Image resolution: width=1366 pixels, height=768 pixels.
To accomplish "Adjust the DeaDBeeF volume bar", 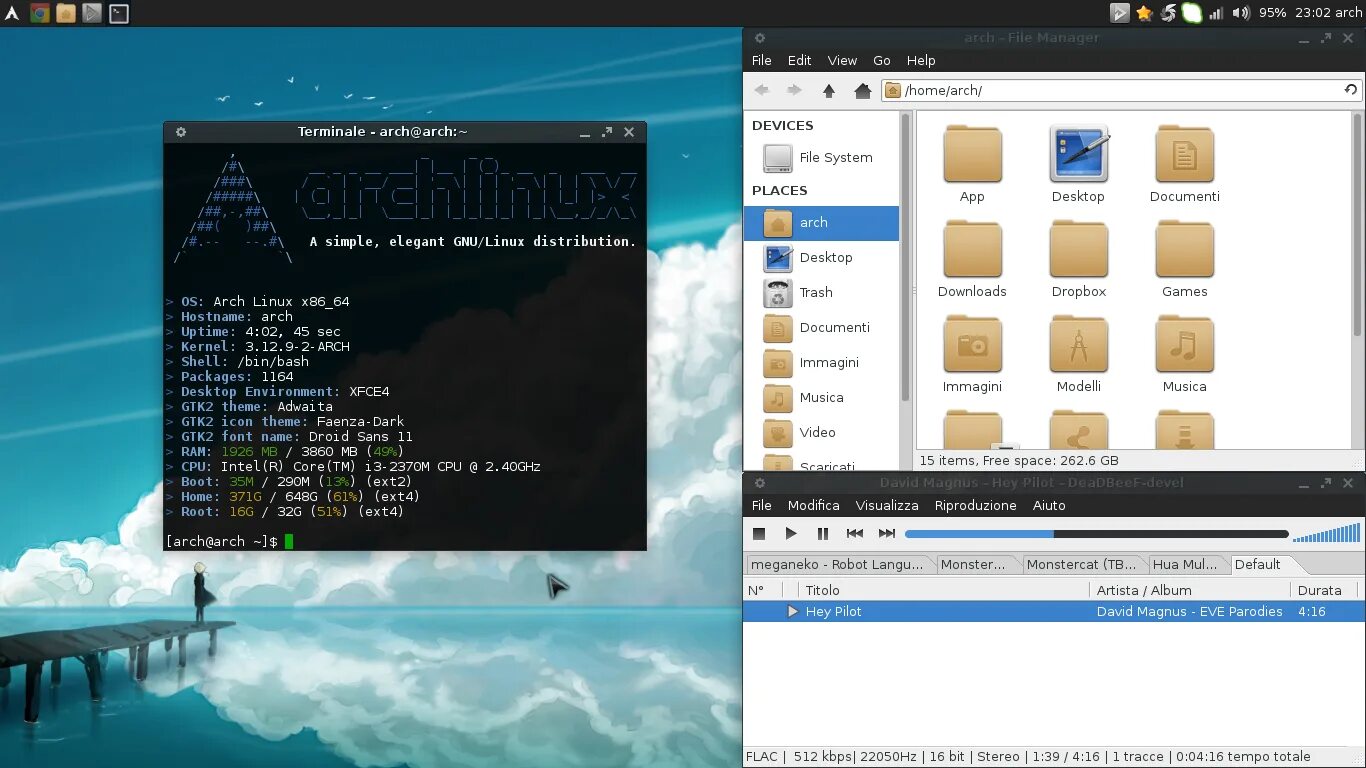I will [x=1327, y=533].
